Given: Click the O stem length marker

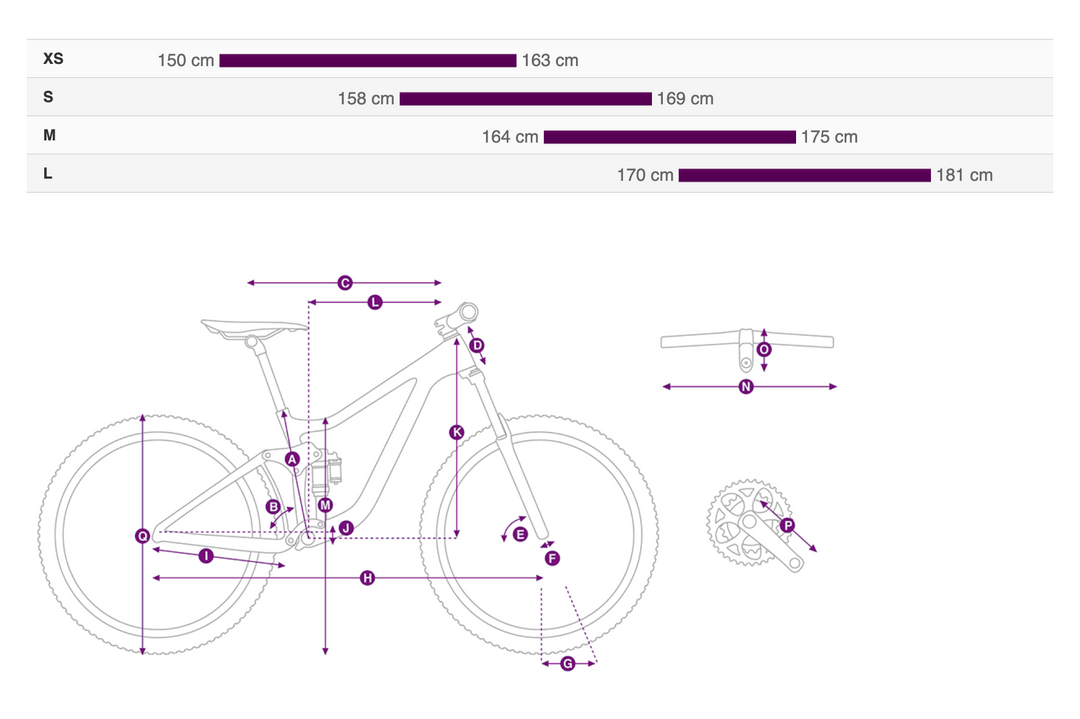Looking at the screenshot, I should tap(764, 350).
